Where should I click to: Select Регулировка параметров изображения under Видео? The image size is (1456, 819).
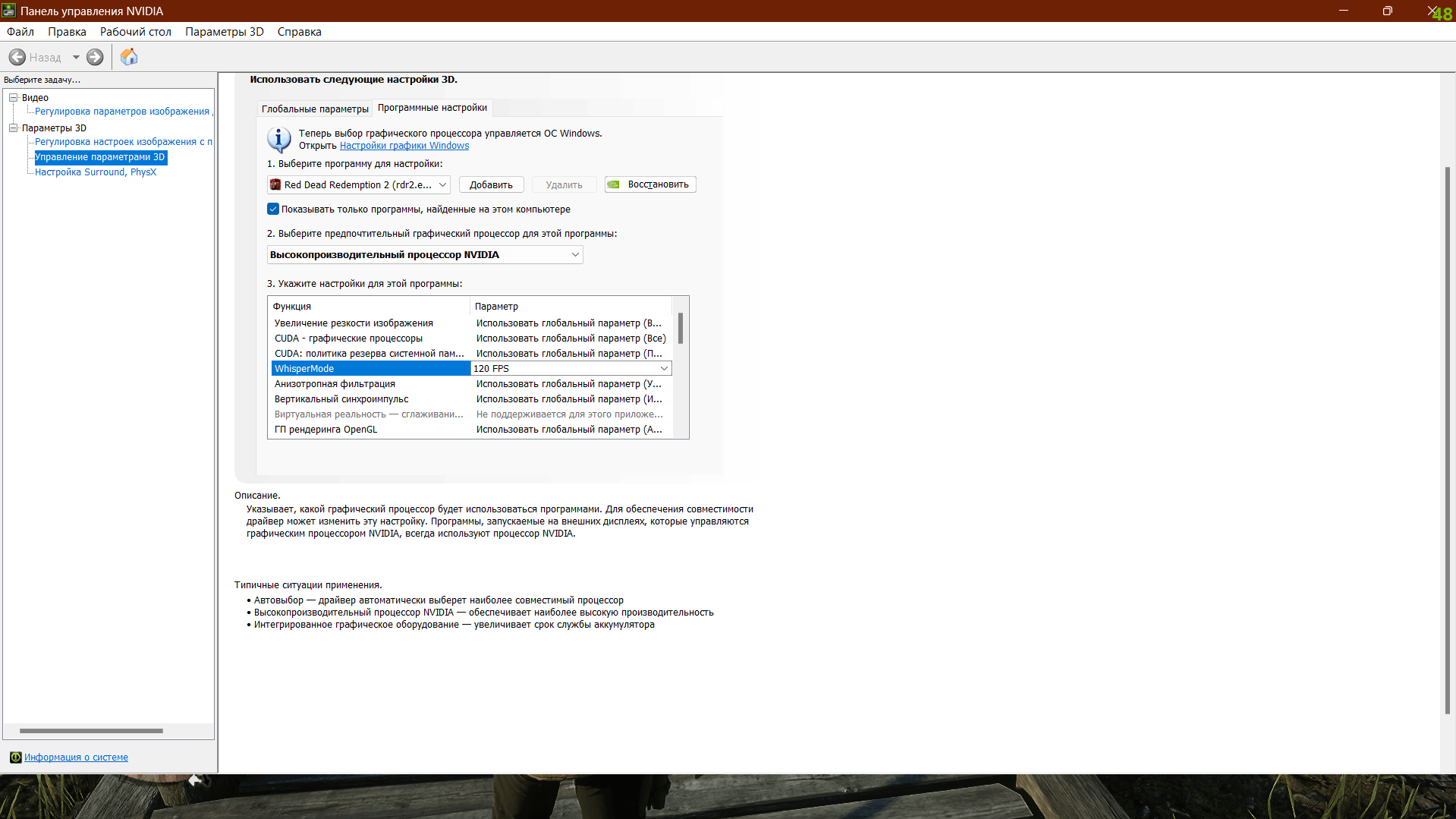pos(124,112)
